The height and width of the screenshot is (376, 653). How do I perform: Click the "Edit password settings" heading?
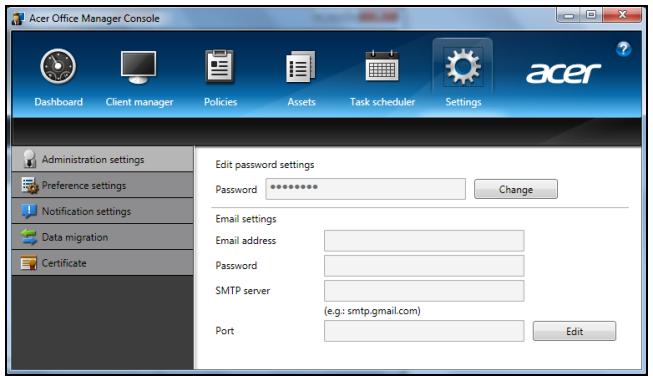pyautogui.click(x=264, y=165)
